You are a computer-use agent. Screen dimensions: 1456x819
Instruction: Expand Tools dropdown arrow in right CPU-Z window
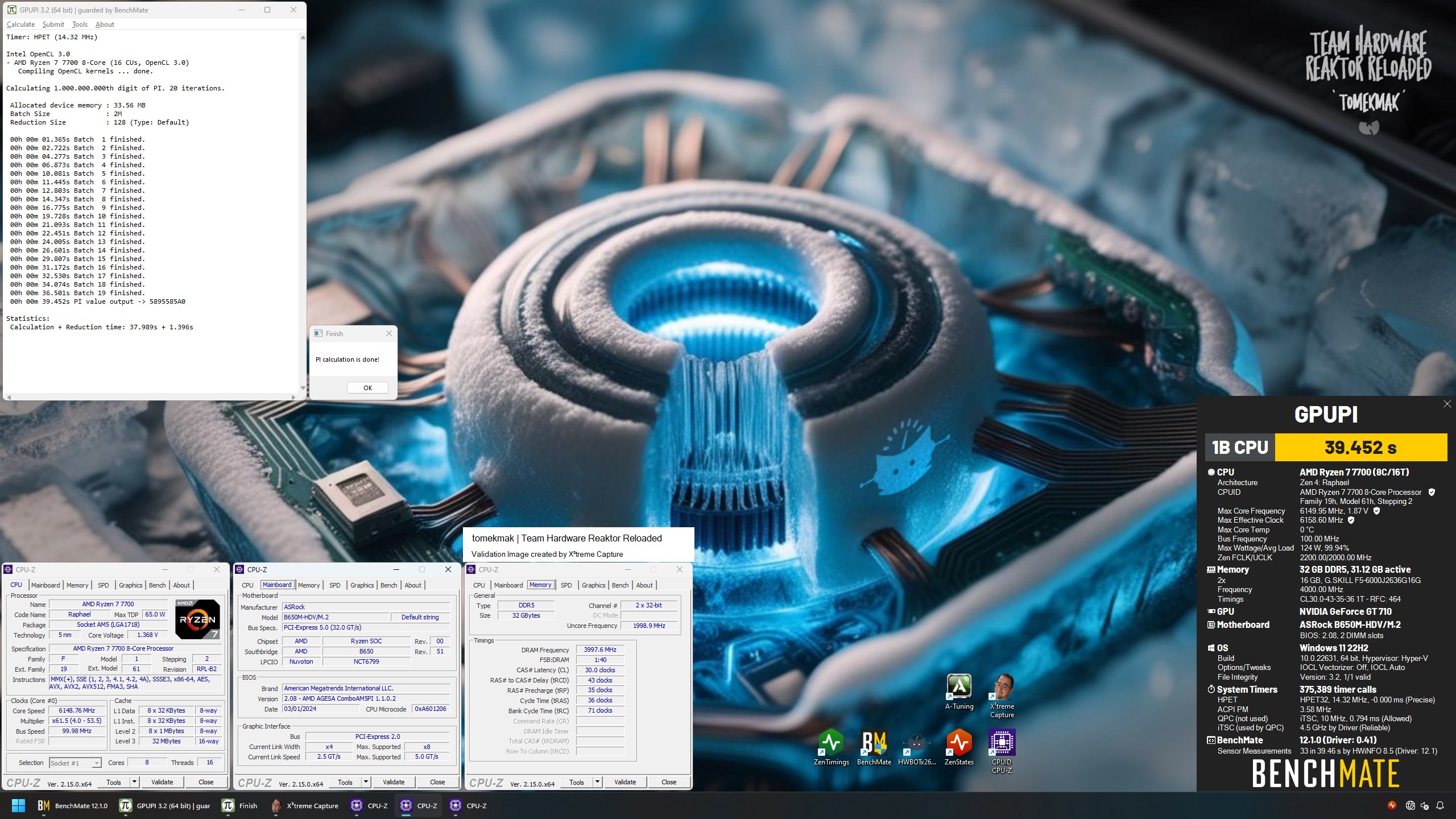tap(598, 782)
